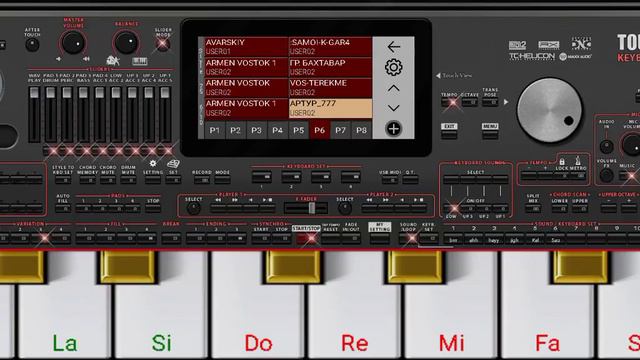Screen dimensions: 640x360
Task: Select the SAMOI-K-GAR4 style entry
Action: click(330, 47)
